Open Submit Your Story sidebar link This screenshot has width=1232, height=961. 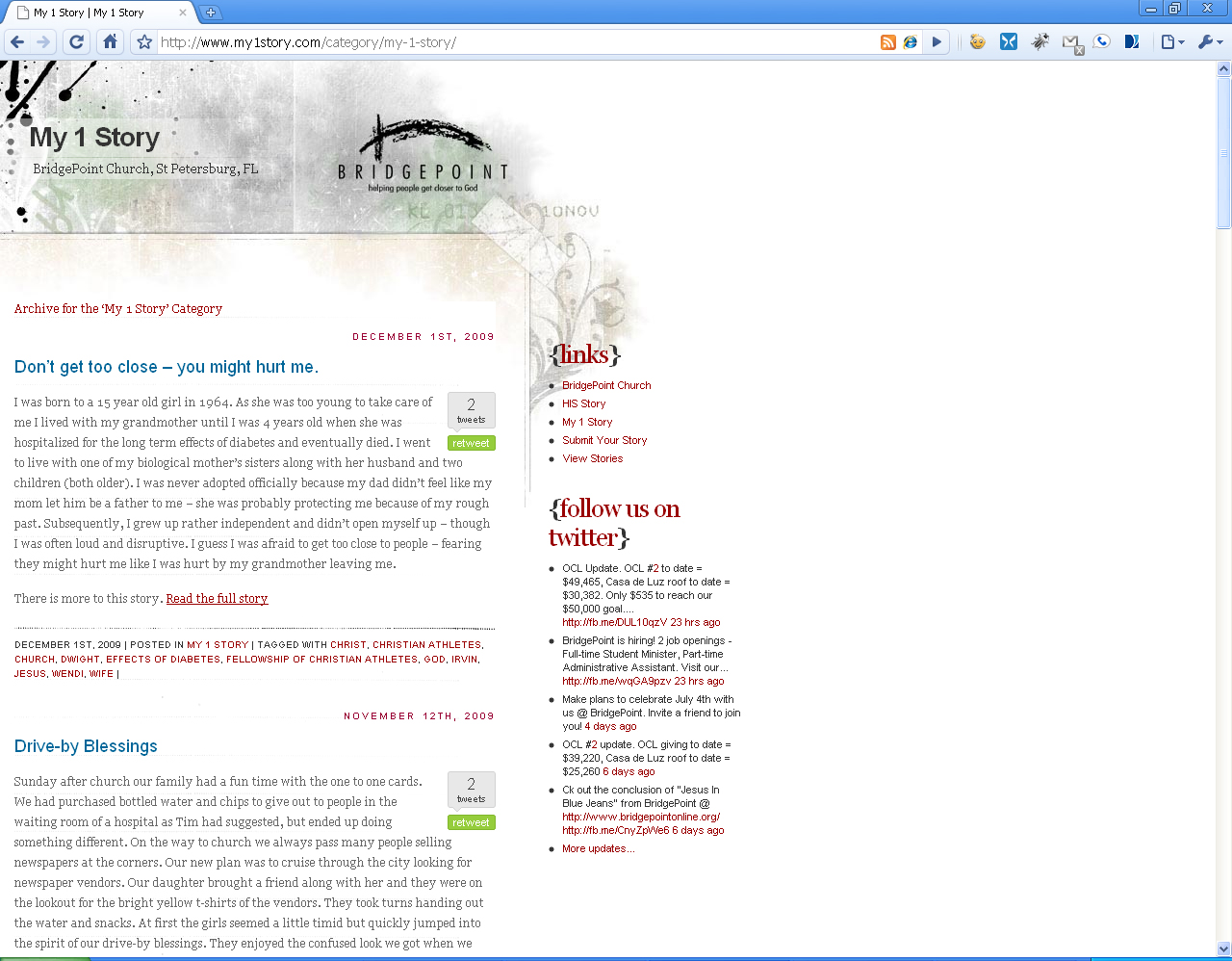[x=604, y=440]
